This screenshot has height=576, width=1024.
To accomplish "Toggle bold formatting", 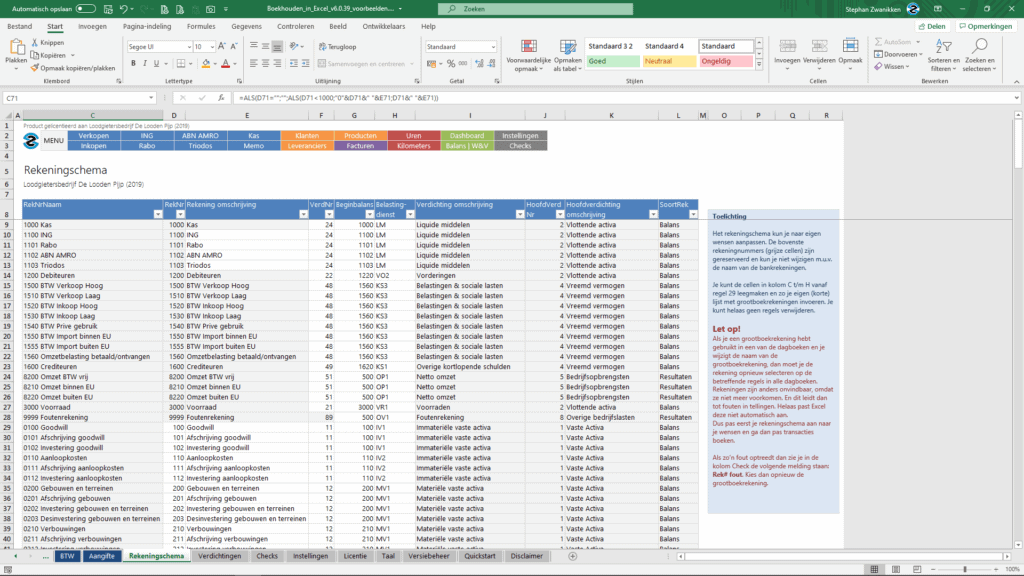I will click(x=133, y=62).
